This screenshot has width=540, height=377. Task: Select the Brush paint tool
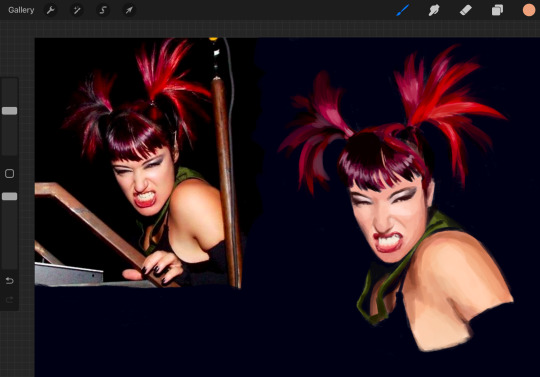(402, 10)
